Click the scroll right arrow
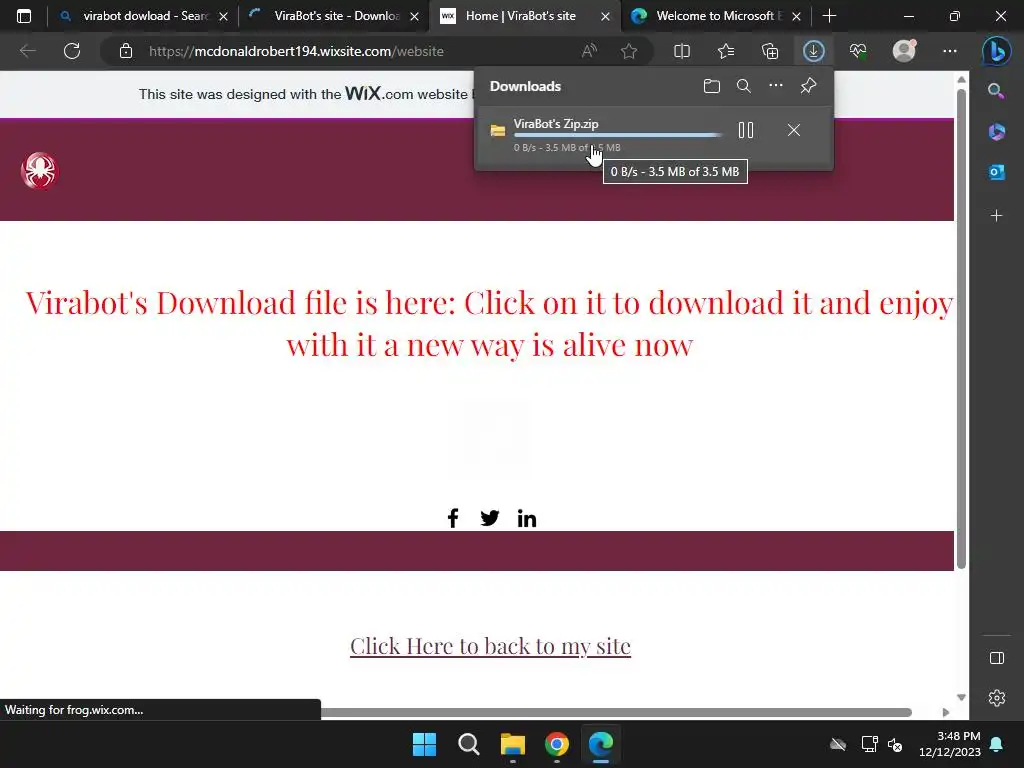Viewport: 1024px width, 768px height. point(946,712)
